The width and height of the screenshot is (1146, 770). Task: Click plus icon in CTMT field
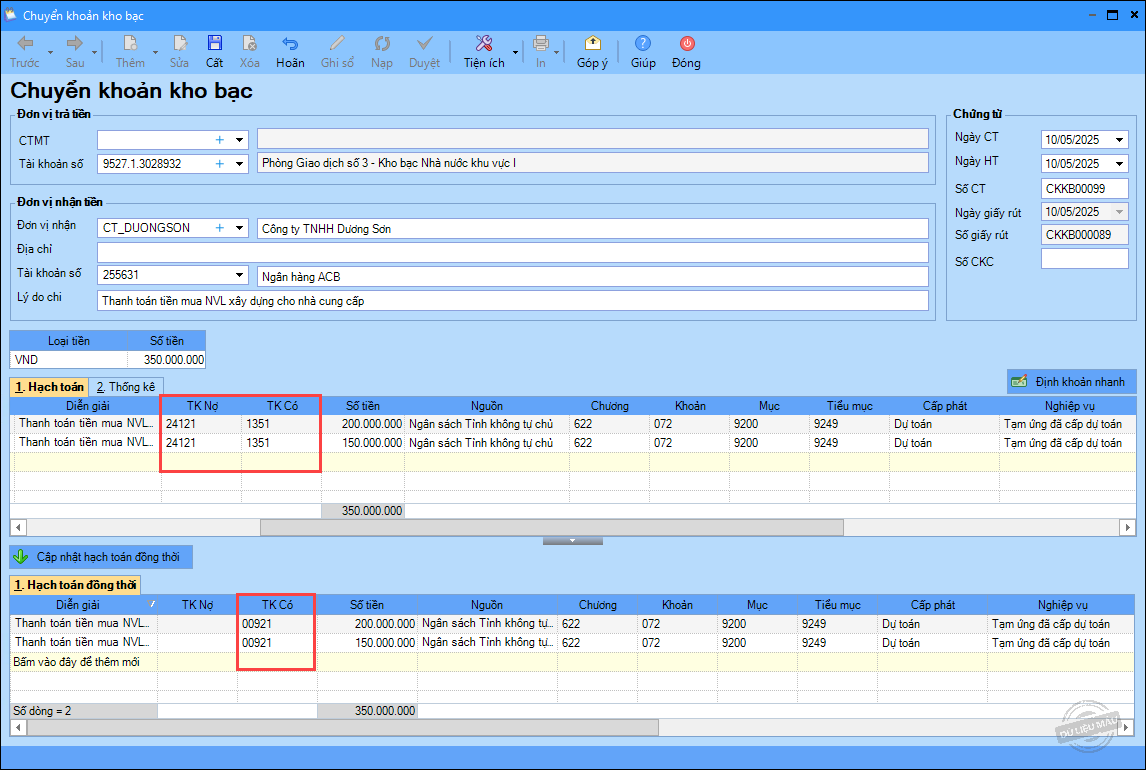pyautogui.click(x=220, y=140)
